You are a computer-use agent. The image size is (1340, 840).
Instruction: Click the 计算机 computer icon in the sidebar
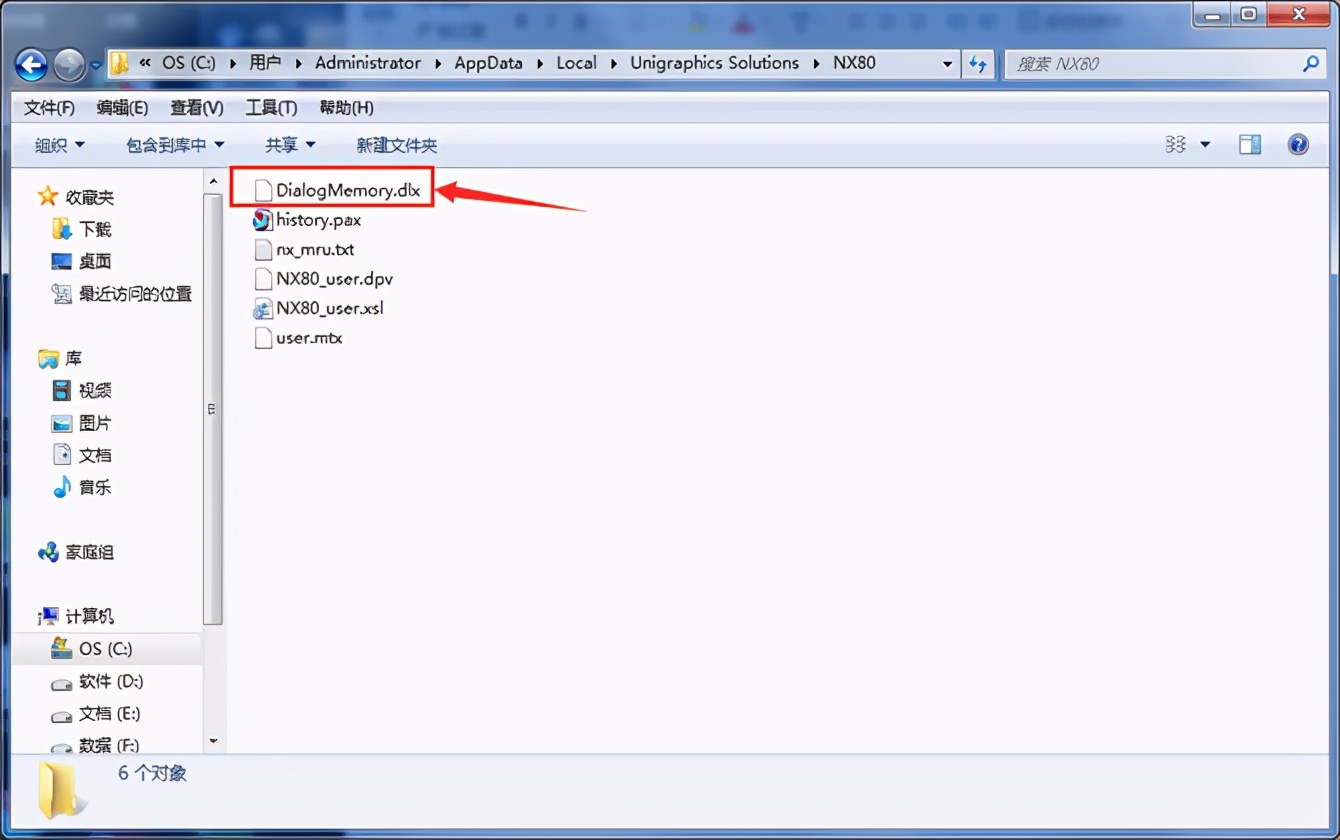[48, 616]
